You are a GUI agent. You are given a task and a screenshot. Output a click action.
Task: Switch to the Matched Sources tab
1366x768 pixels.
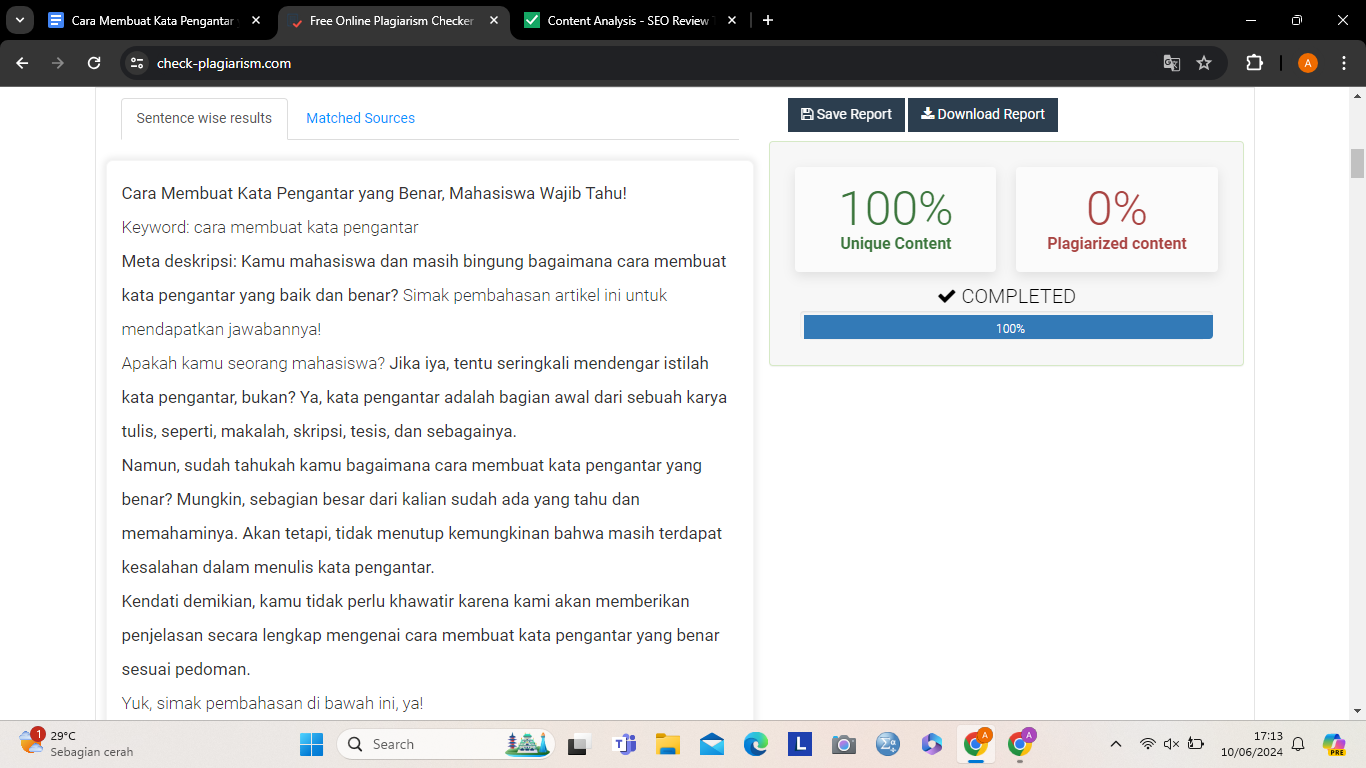click(x=360, y=118)
